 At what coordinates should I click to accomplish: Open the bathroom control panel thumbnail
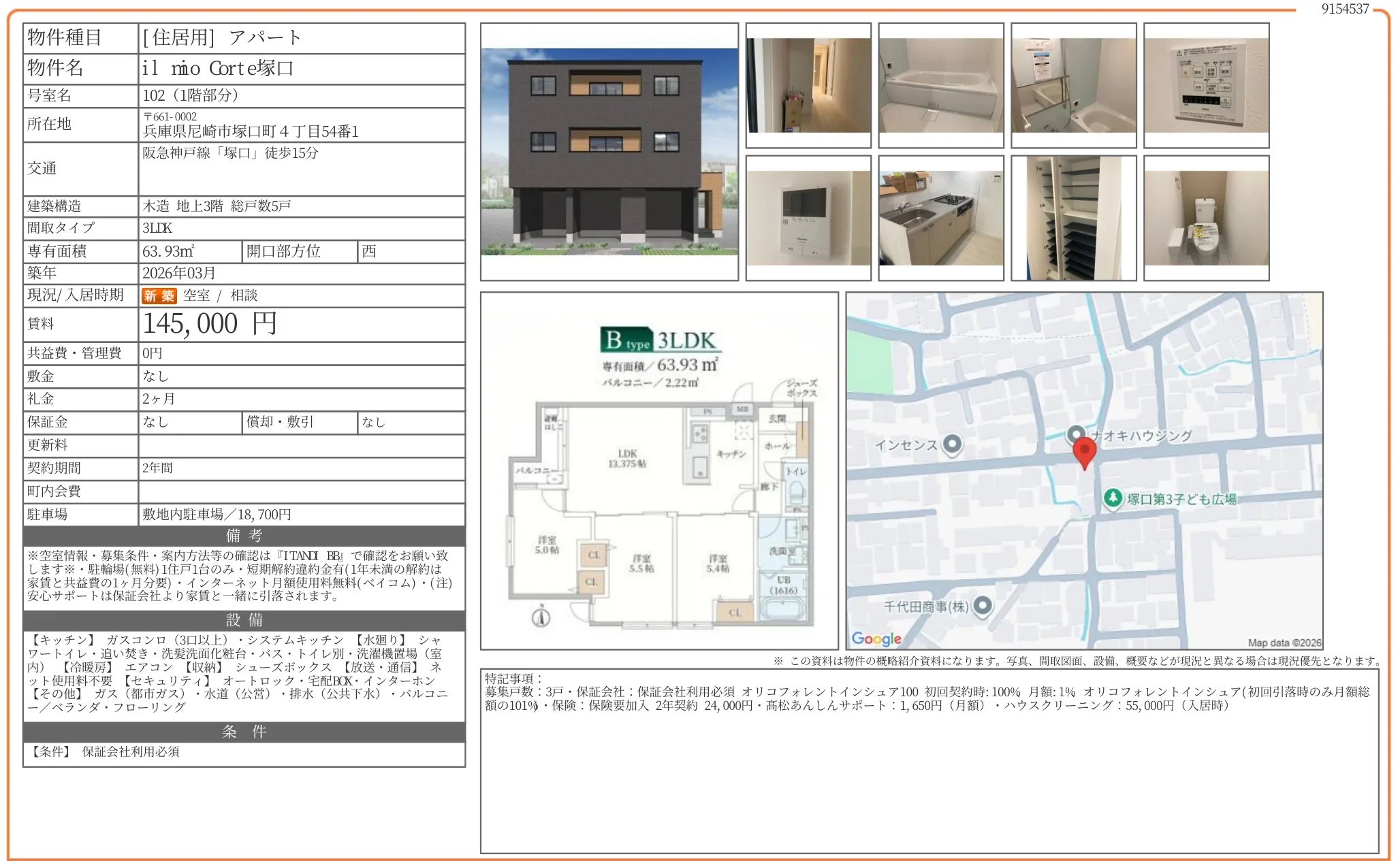pyautogui.click(x=1206, y=85)
